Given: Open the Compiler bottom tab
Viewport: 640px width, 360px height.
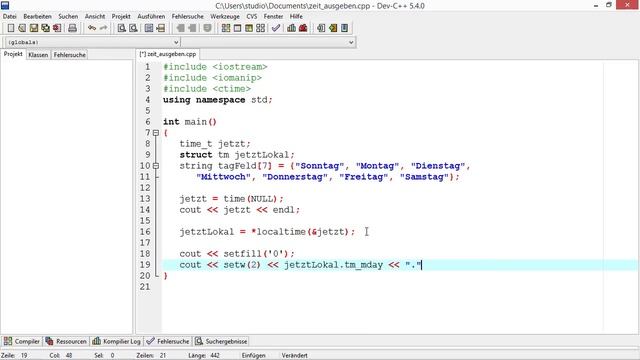Looking at the screenshot, I should coord(22,341).
